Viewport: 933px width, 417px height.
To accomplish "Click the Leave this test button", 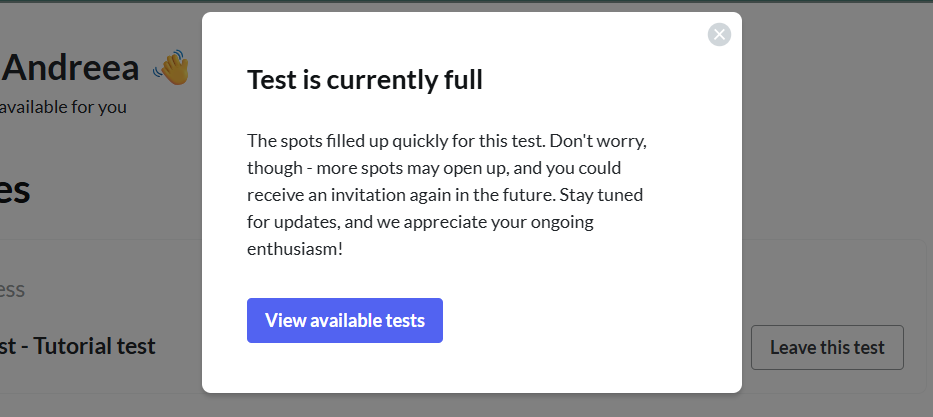I will tap(827, 347).
